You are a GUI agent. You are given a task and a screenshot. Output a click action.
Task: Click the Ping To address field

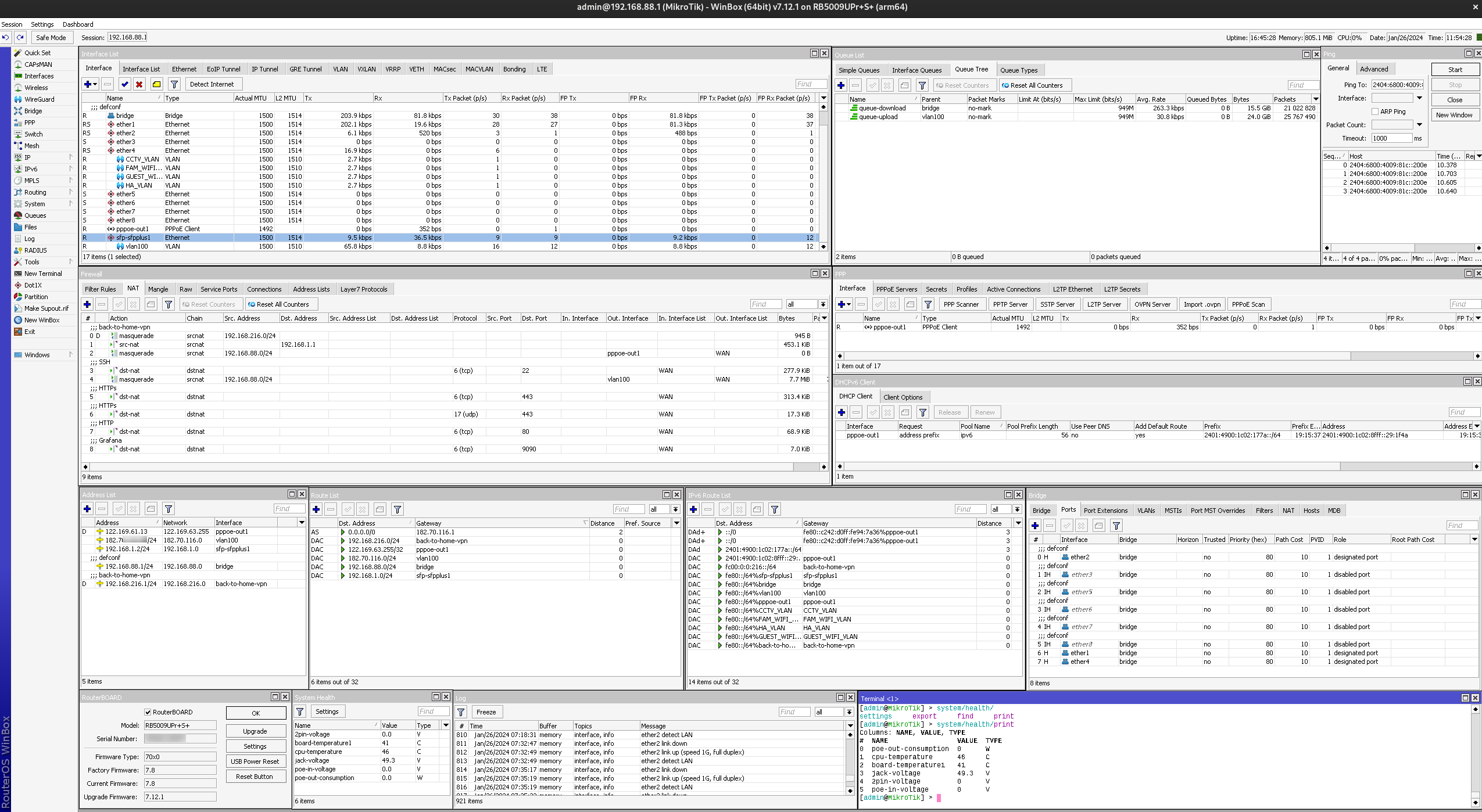tap(1398, 85)
